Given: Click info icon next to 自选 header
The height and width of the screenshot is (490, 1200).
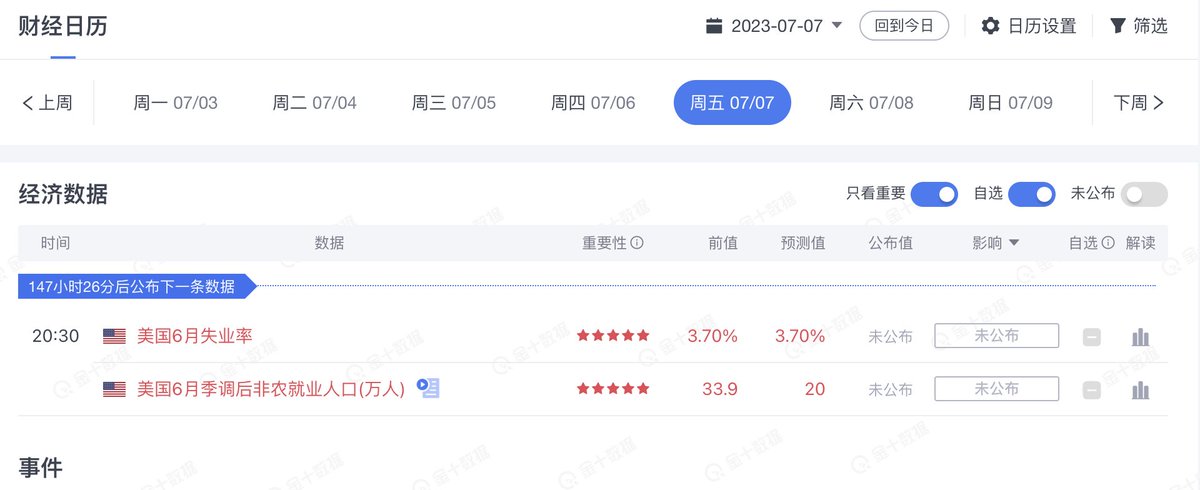Looking at the screenshot, I should (x=1108, y=243).
